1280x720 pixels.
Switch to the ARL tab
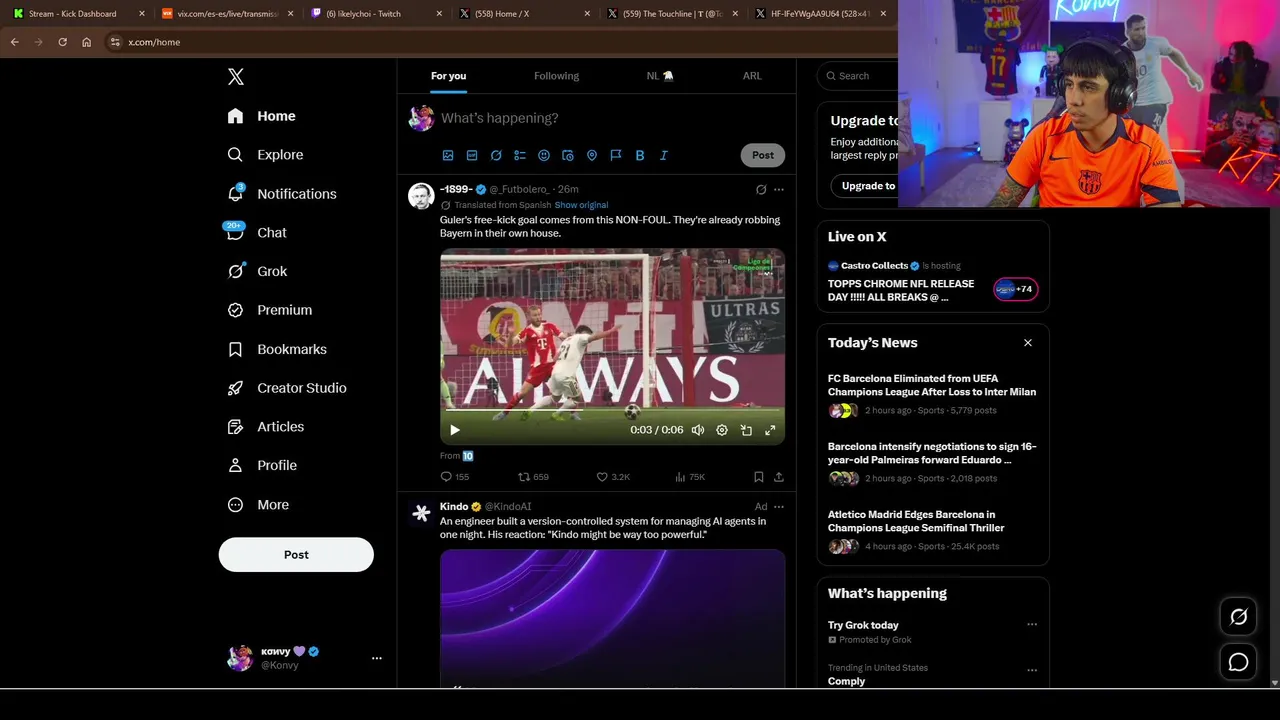click(x=752, y=76)
